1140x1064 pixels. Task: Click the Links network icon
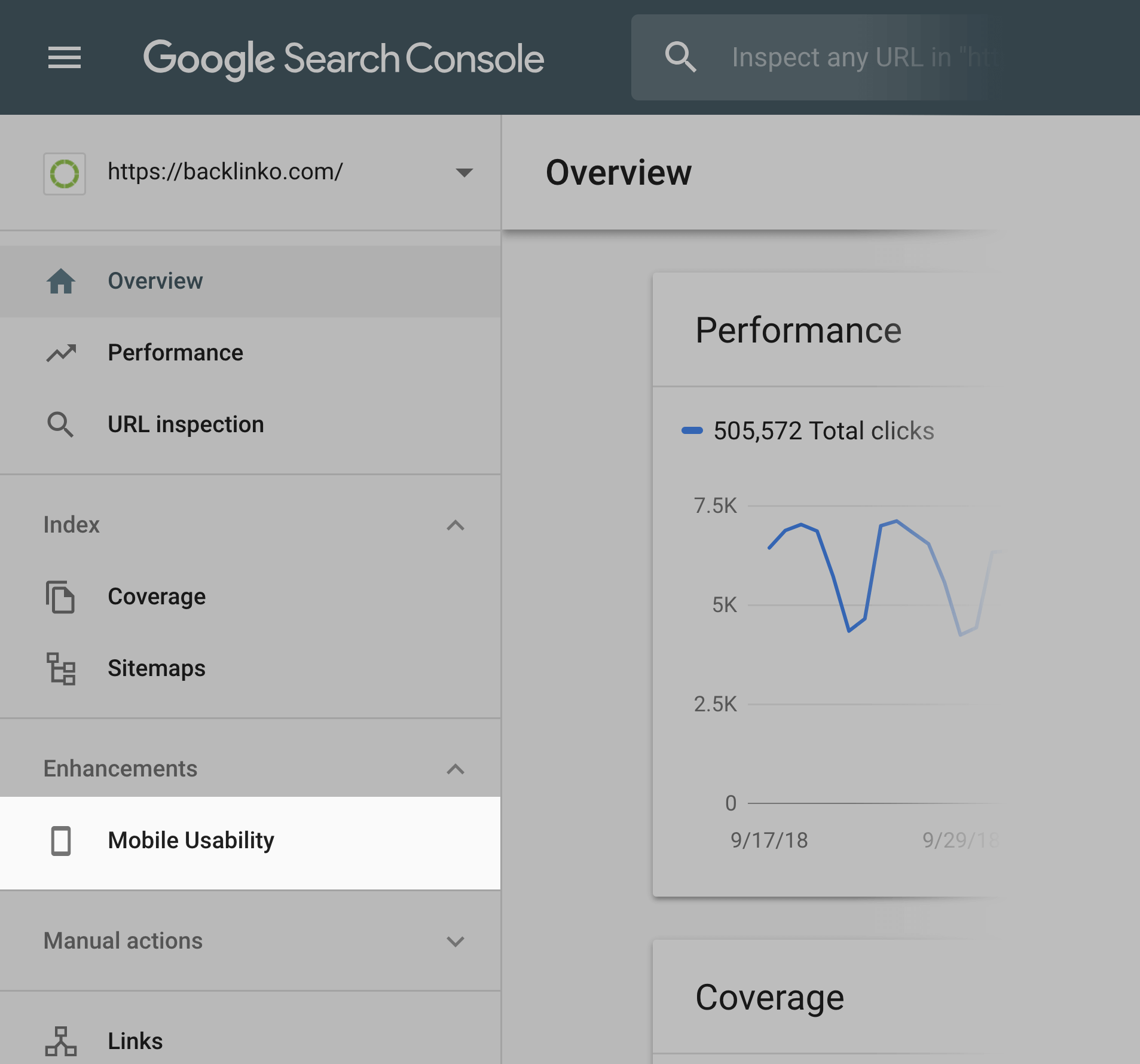click(x=61, y=1041)
